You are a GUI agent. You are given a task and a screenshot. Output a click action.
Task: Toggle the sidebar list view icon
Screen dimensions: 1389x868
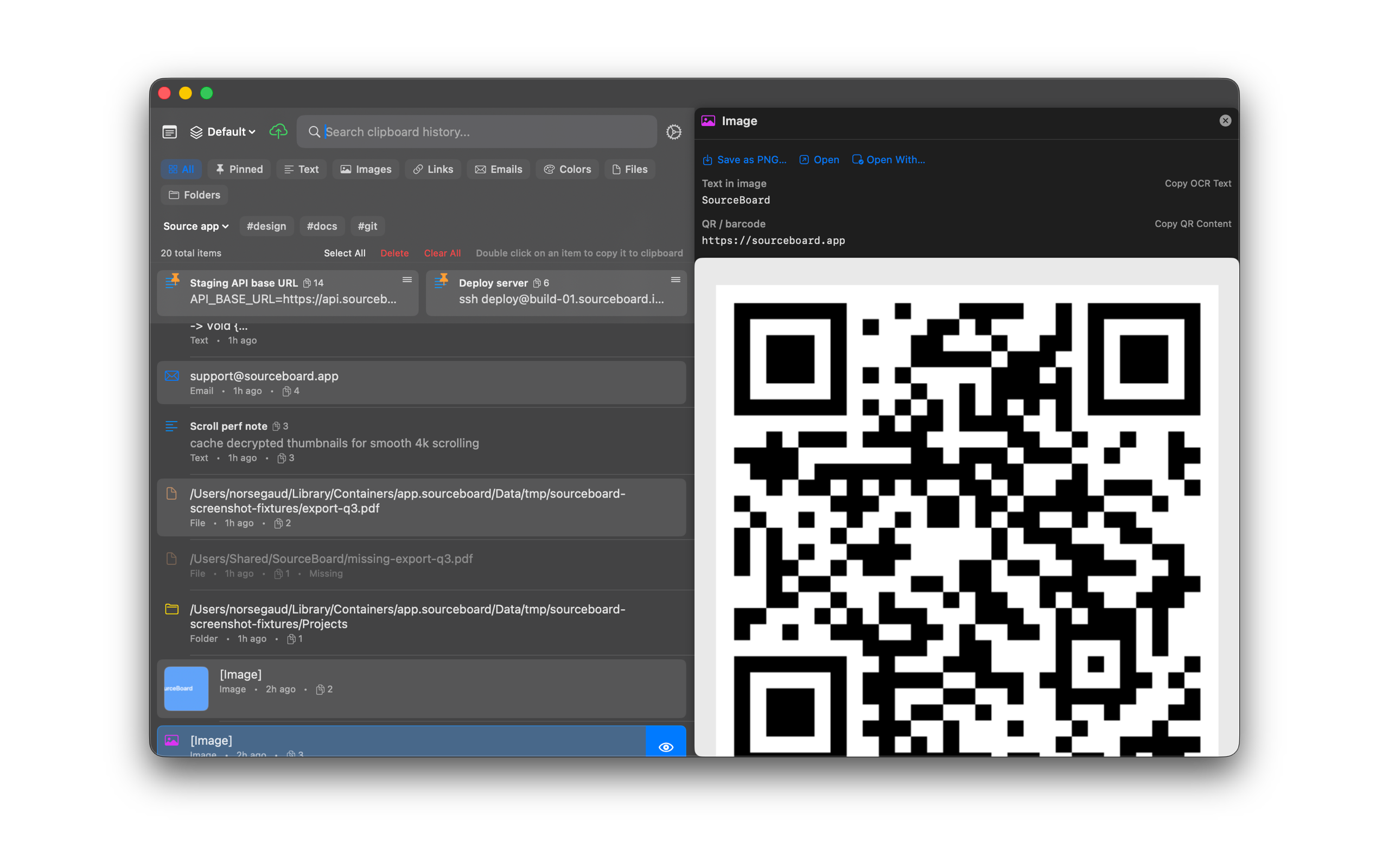coord(169,132)
